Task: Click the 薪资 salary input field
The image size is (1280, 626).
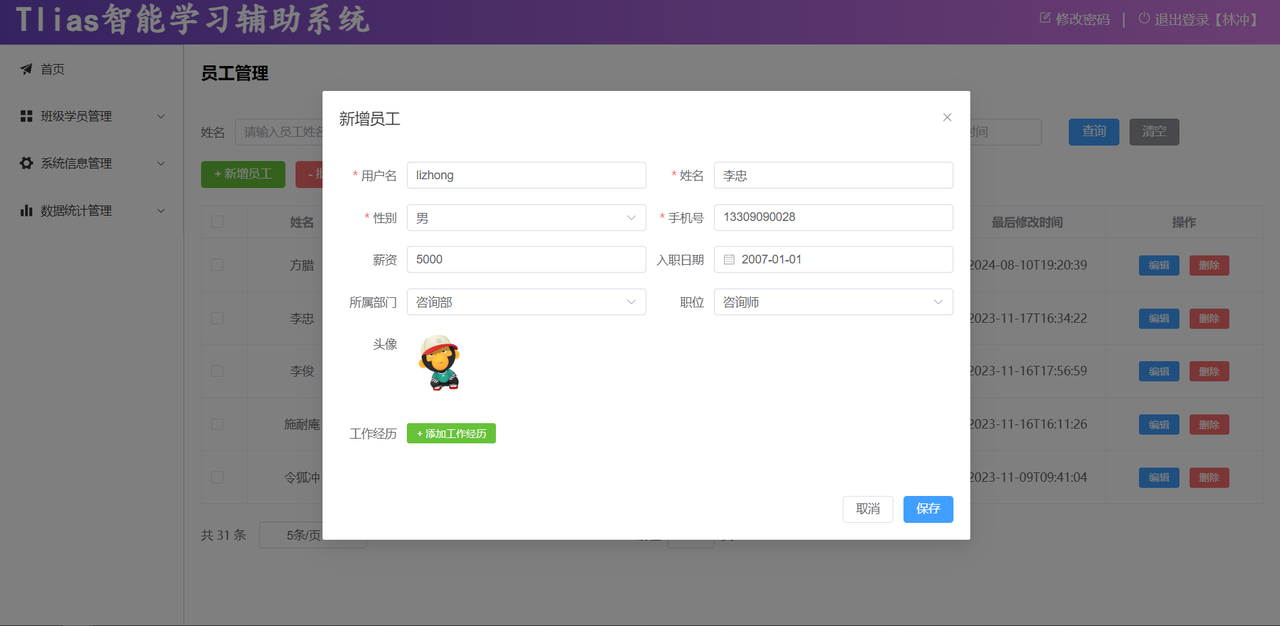Action: (526, 259)
